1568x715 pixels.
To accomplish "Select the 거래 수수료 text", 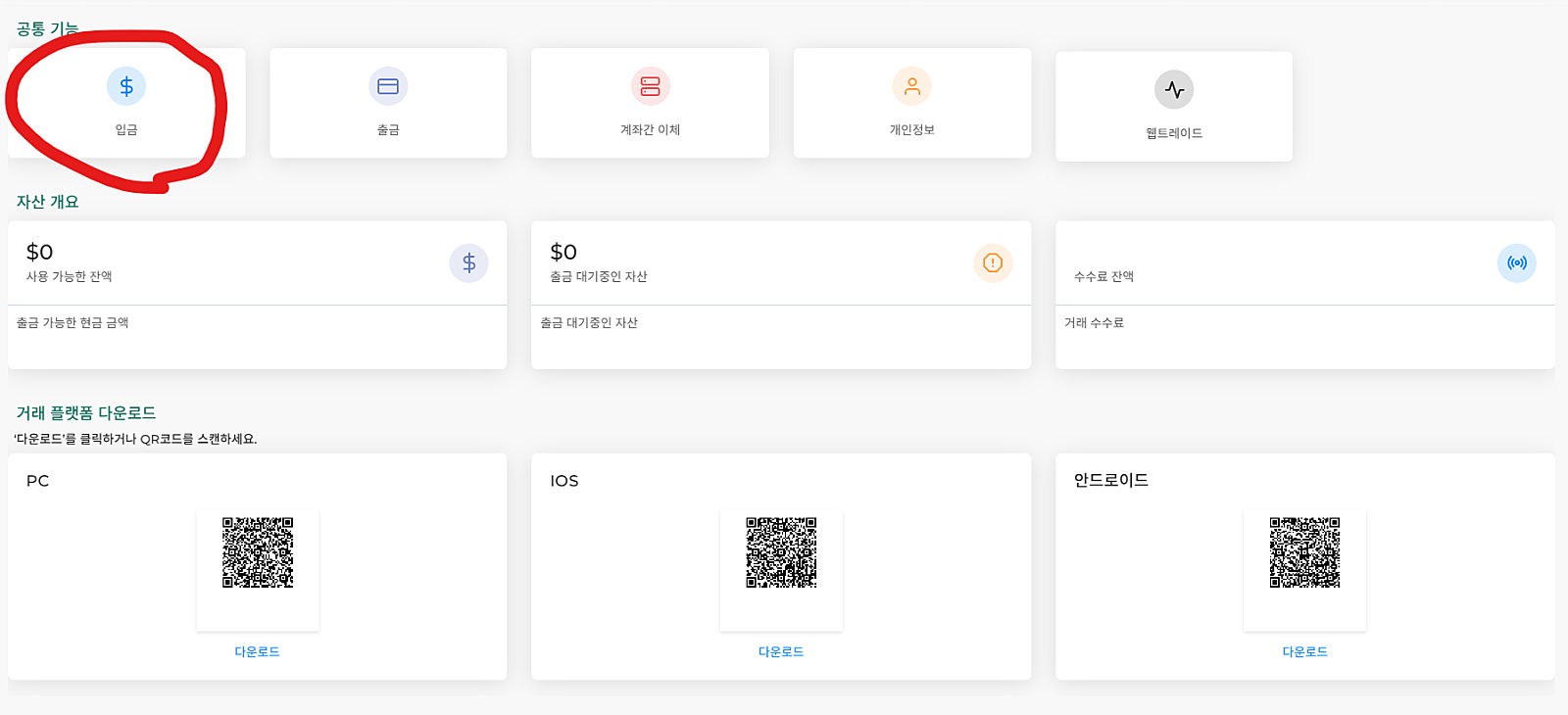I will tap(1094, 322).
